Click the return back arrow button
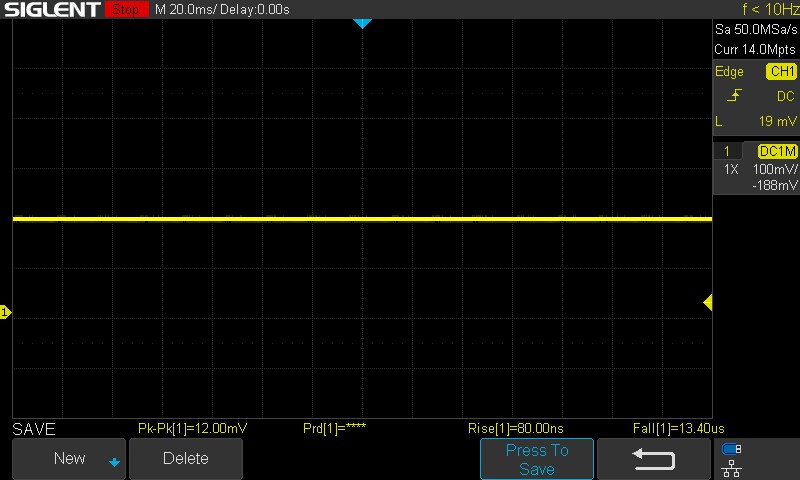The width and height of the screenshot is (800, 480). (x=654, y=459)
